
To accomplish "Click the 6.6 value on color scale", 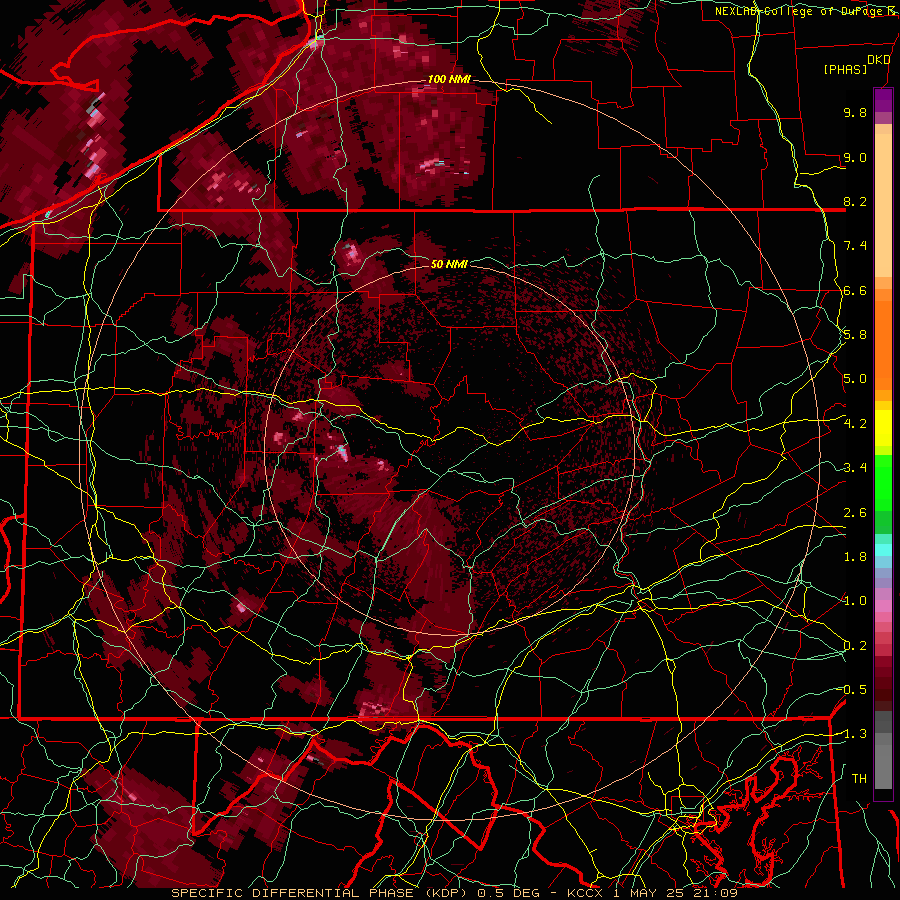I will (x=855, y=290).
